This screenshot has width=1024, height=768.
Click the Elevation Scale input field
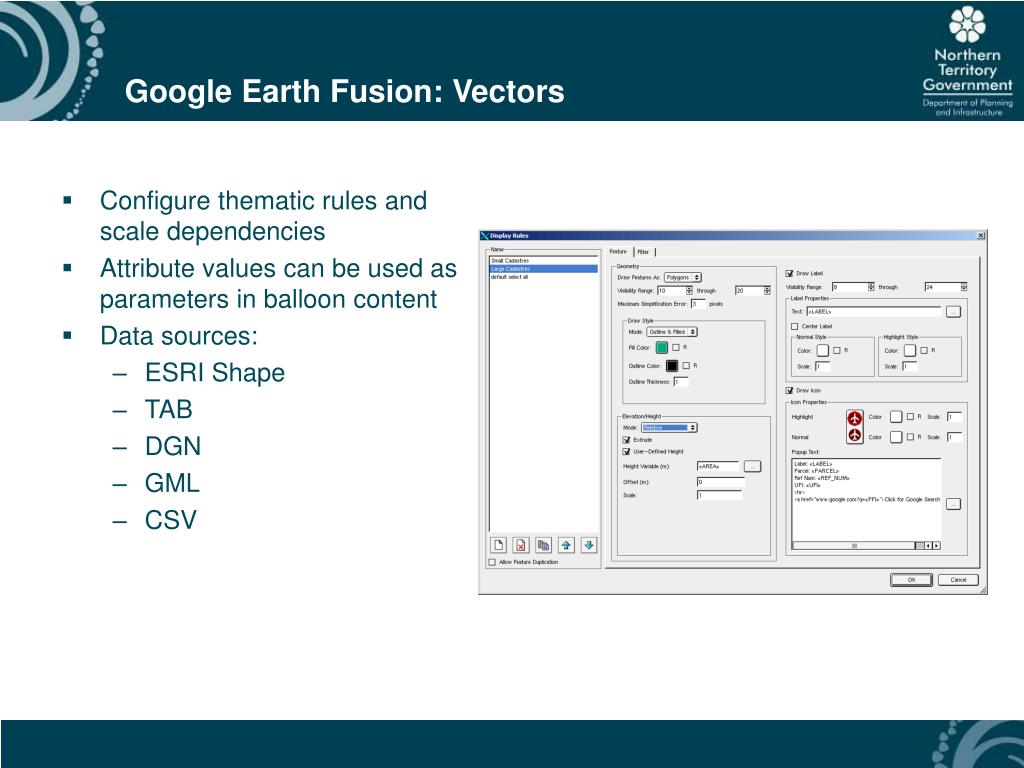pos(720,495)
